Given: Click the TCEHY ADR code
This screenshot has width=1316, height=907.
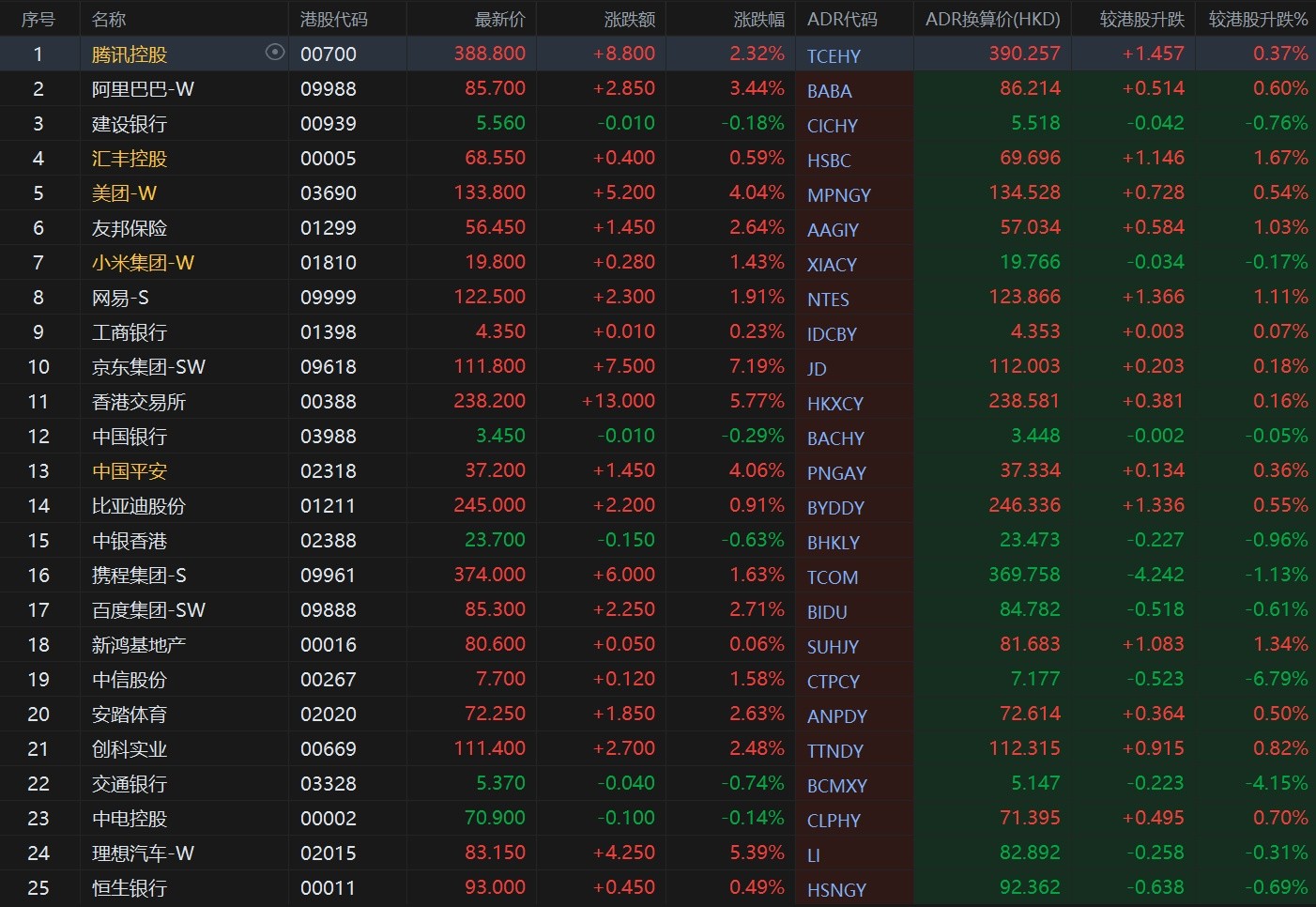Looking at the screenshot, I should pyautogui.click(x=834, y=56).
